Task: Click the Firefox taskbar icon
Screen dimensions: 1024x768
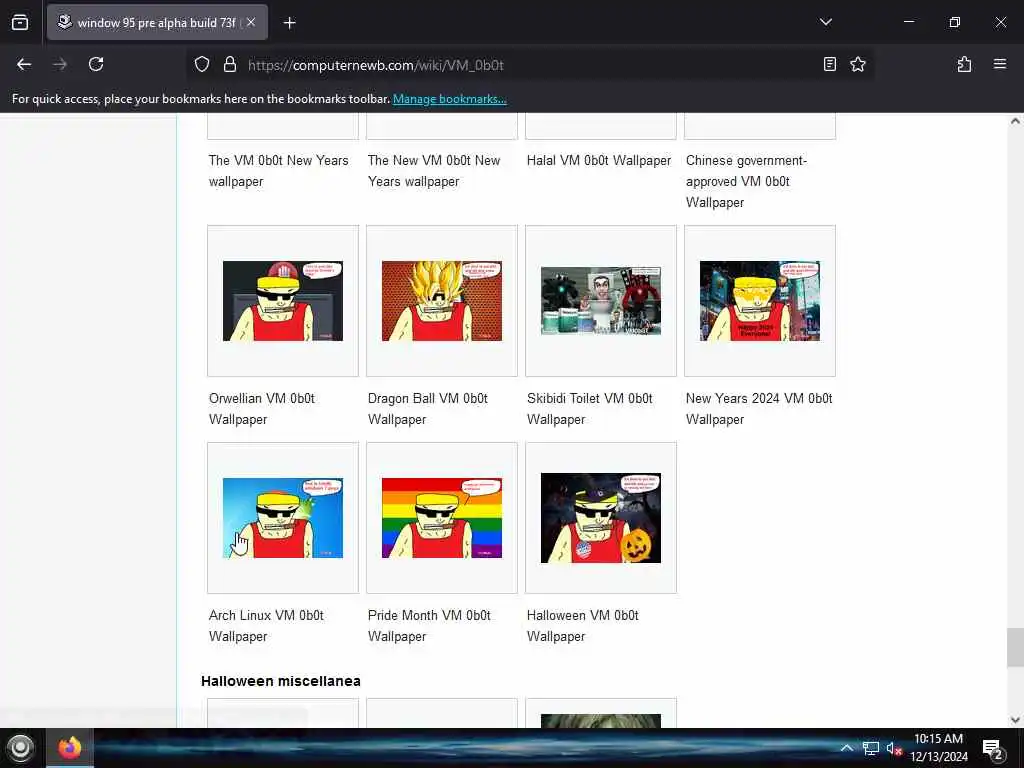Action: pyautogui.click(x=70, y=748)
